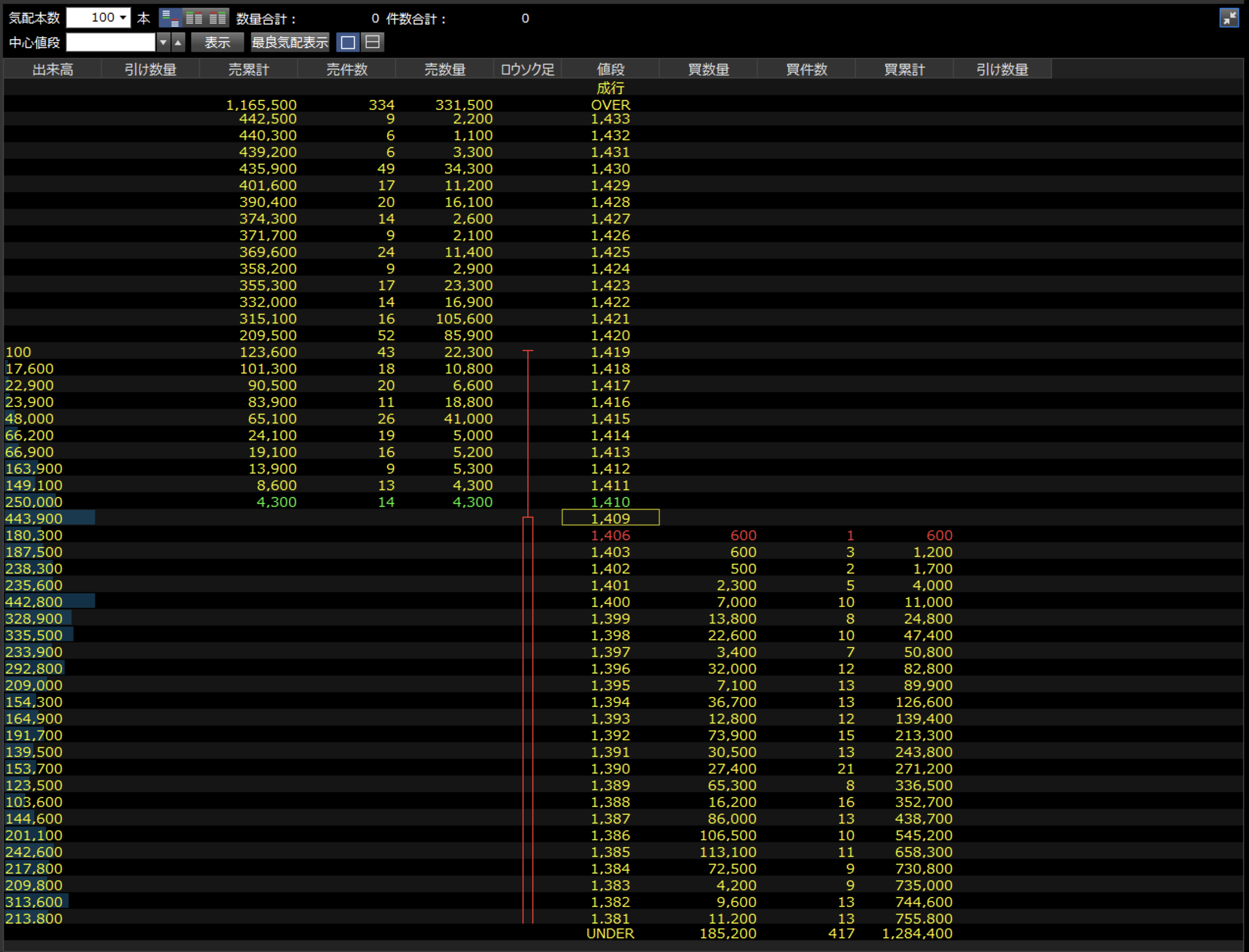Select the highlighted 1,409 price cell
1249x952 pixels.
click(x=610, y=518)
